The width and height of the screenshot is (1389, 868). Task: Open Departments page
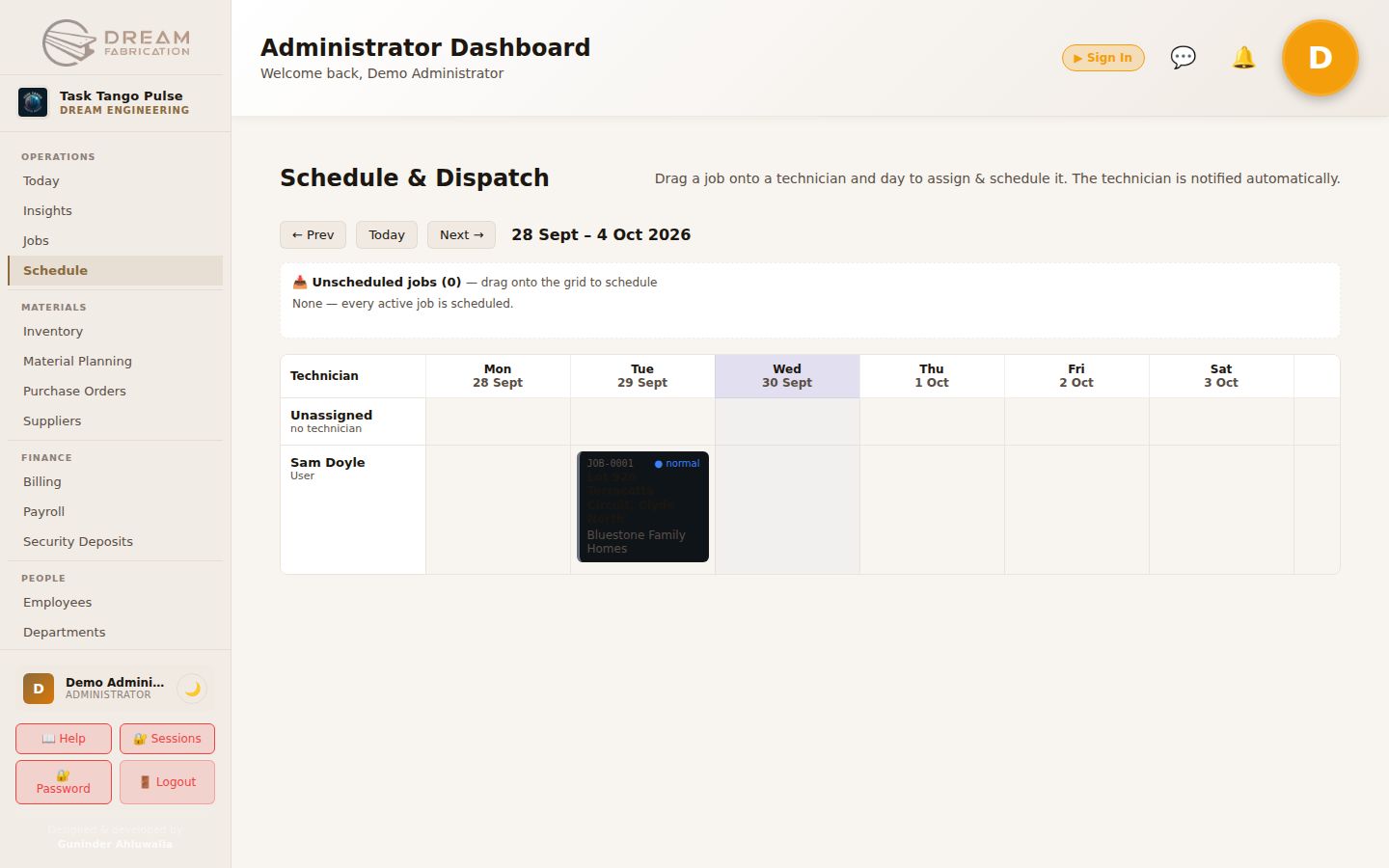click(115, 632)
